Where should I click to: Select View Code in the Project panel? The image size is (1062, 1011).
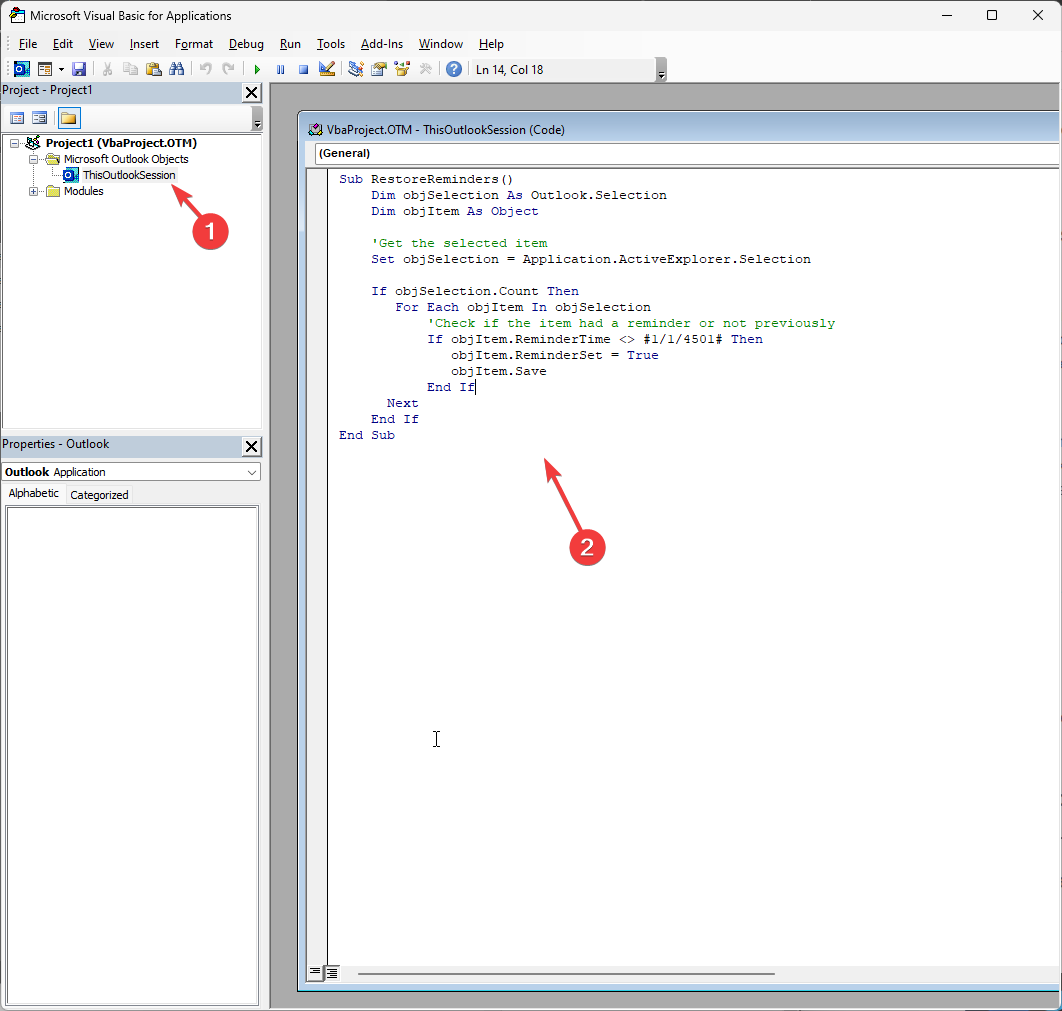click(x=17, y=117)
